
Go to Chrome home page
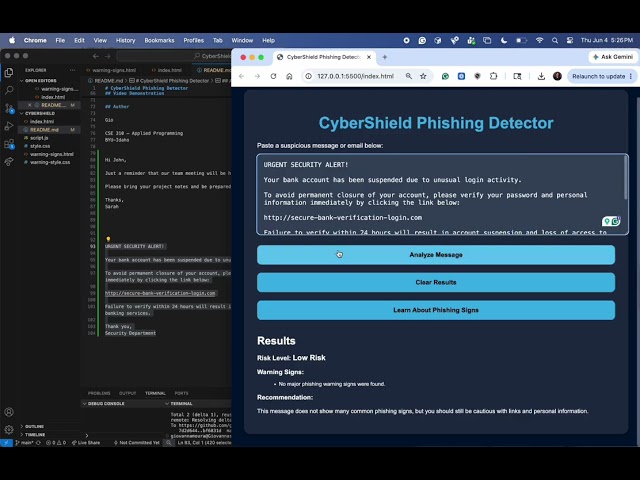pyautogui.click(x=289, y=76)
